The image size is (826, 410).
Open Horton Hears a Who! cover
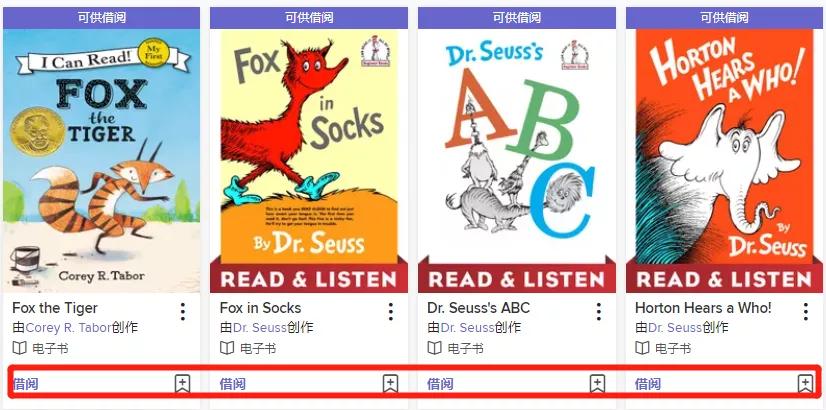(724, 161)
